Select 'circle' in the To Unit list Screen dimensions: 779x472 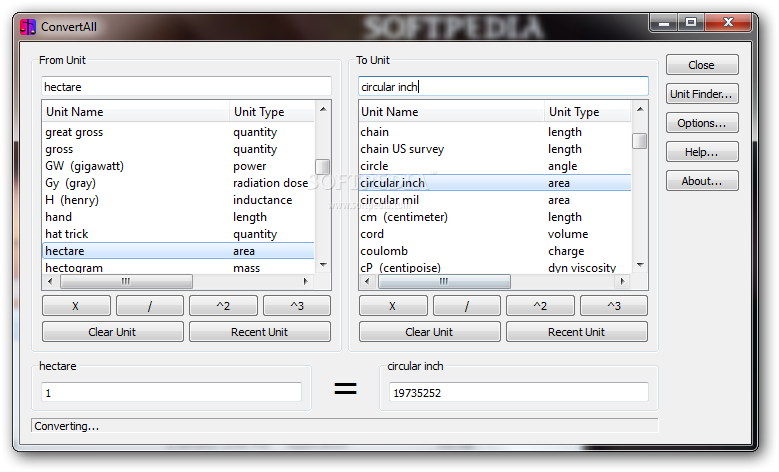click(x=495, y=166)
